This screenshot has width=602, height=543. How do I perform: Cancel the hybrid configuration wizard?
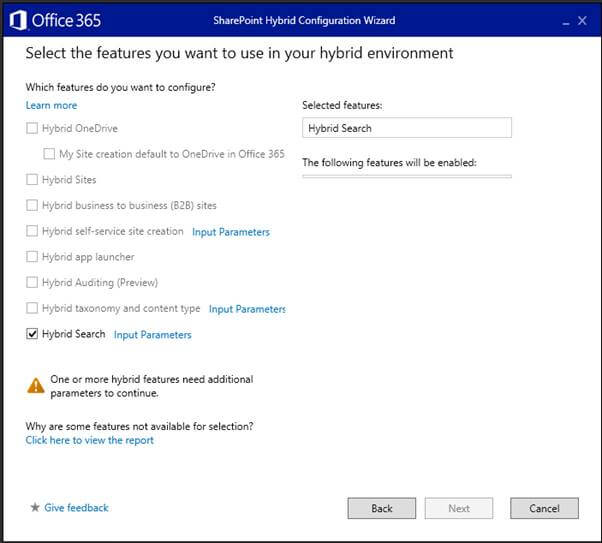(x=544, y=508)
